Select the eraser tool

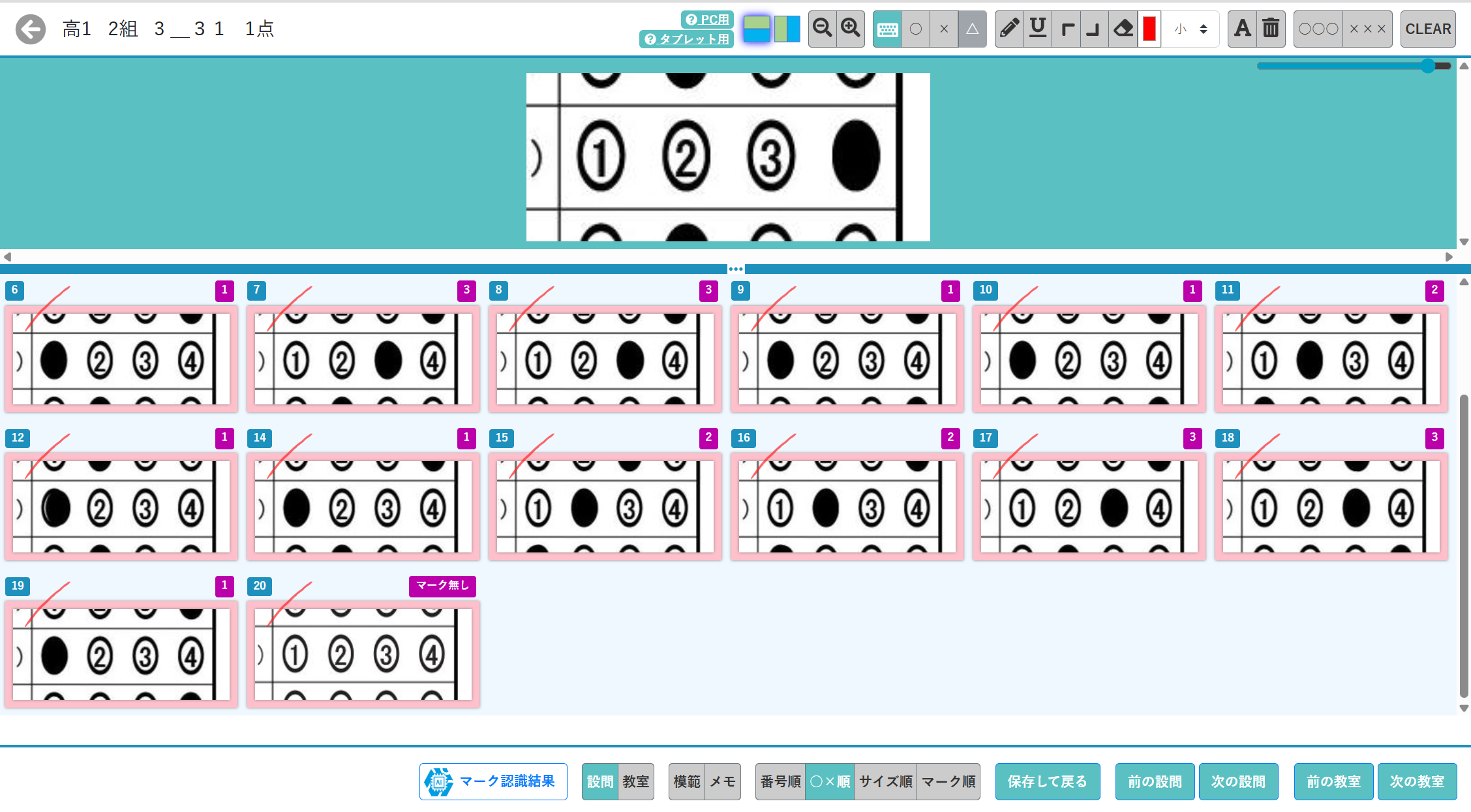(x=1123, y=29)
